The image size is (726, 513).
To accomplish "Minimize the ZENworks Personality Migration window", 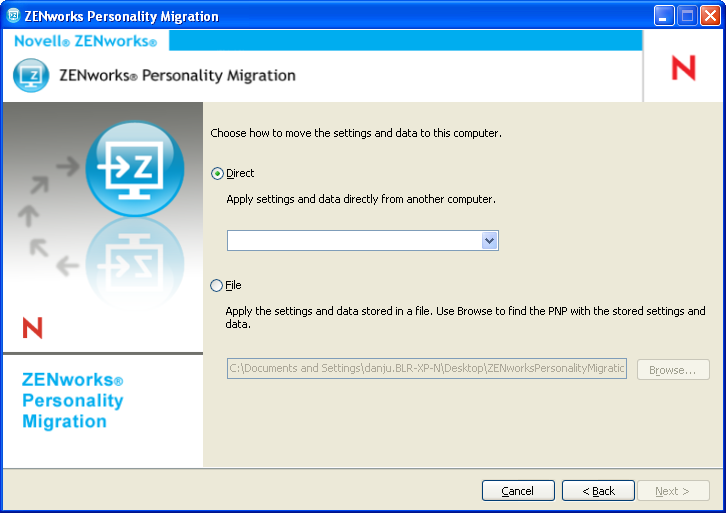I will [663, 16].
